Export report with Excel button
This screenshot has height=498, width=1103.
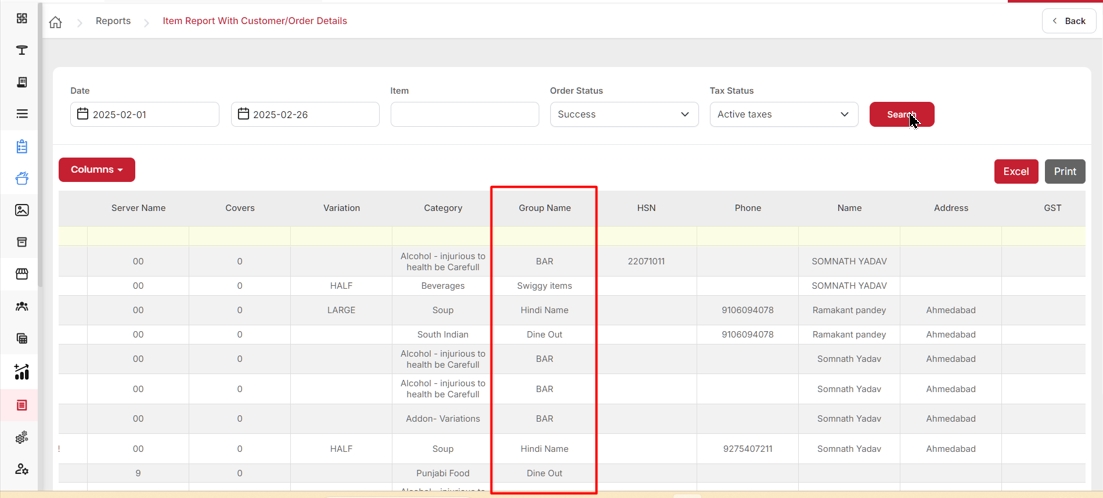[1016, 172]
